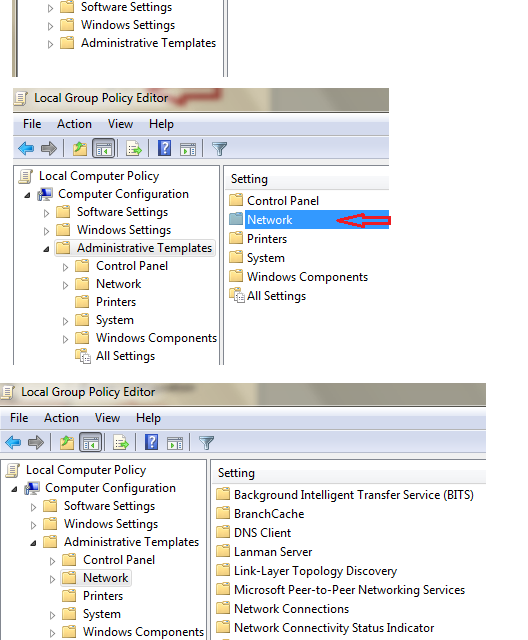Open the View menu in the bottom editor

tap(107, 418)
